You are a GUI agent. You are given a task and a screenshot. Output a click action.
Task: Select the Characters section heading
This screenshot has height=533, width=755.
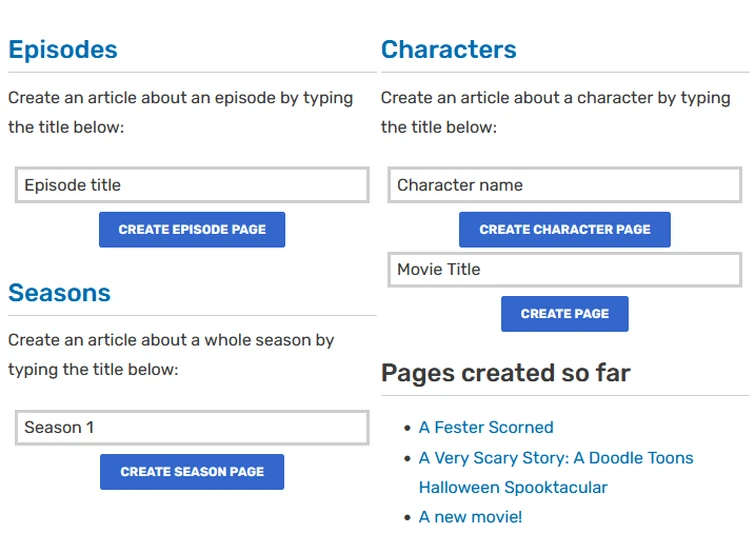(449, 50)
